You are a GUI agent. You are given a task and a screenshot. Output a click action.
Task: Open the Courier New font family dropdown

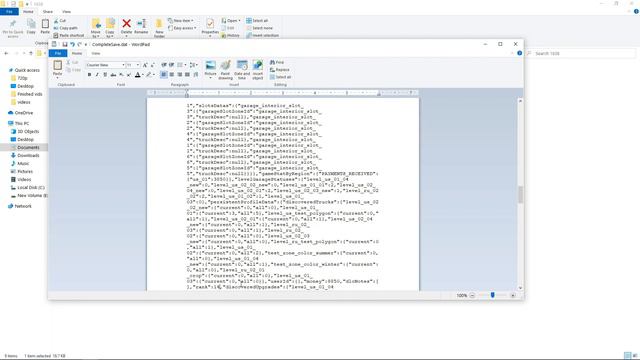click(123, 65)
